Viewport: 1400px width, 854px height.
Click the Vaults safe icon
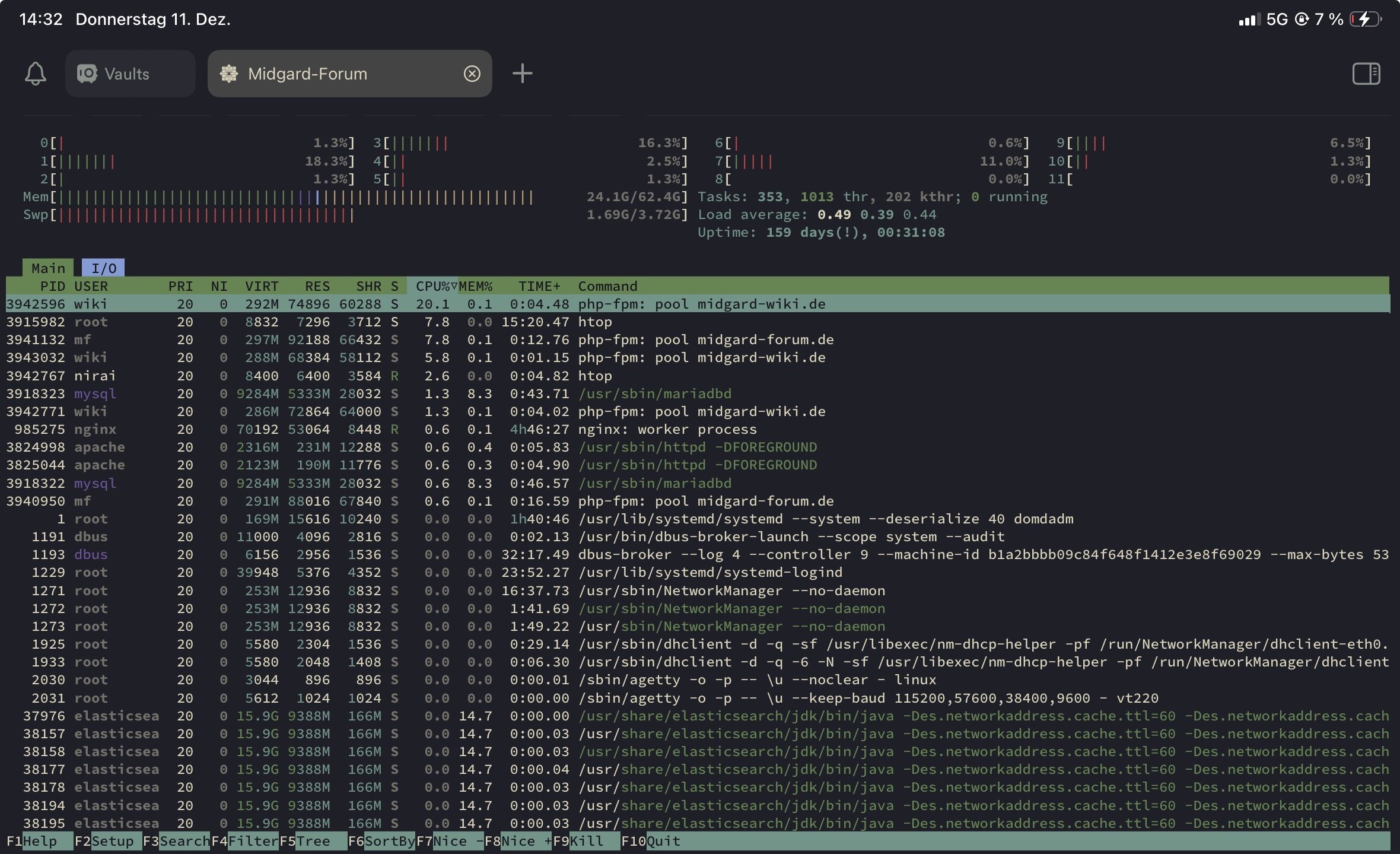click(87, 74)
